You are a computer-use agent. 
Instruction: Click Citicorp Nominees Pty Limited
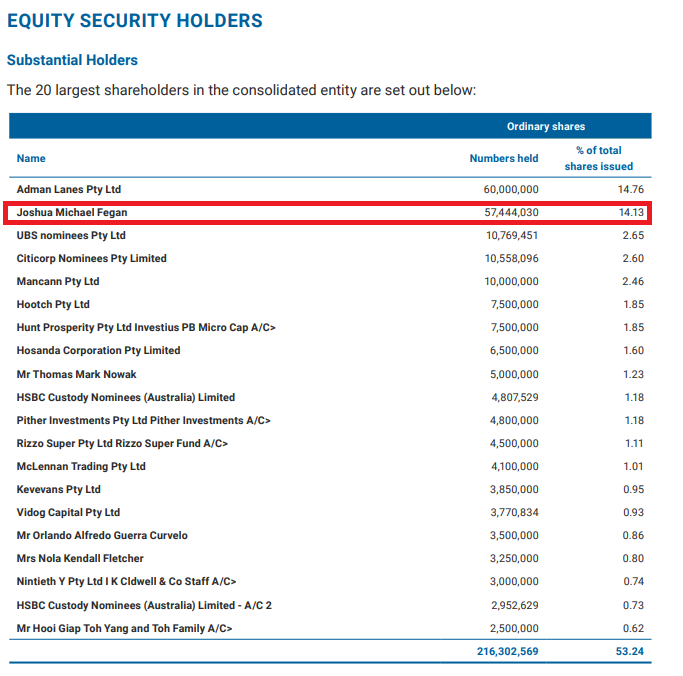coord(91,258)
